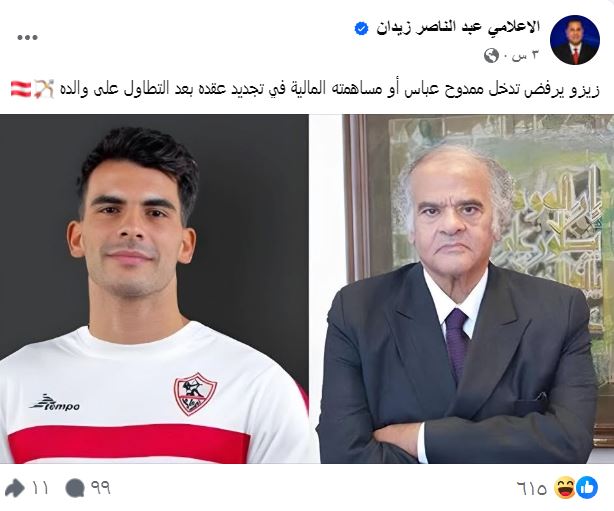Click the blue like reaction icon
614x511 pixels.
[587, 488]
